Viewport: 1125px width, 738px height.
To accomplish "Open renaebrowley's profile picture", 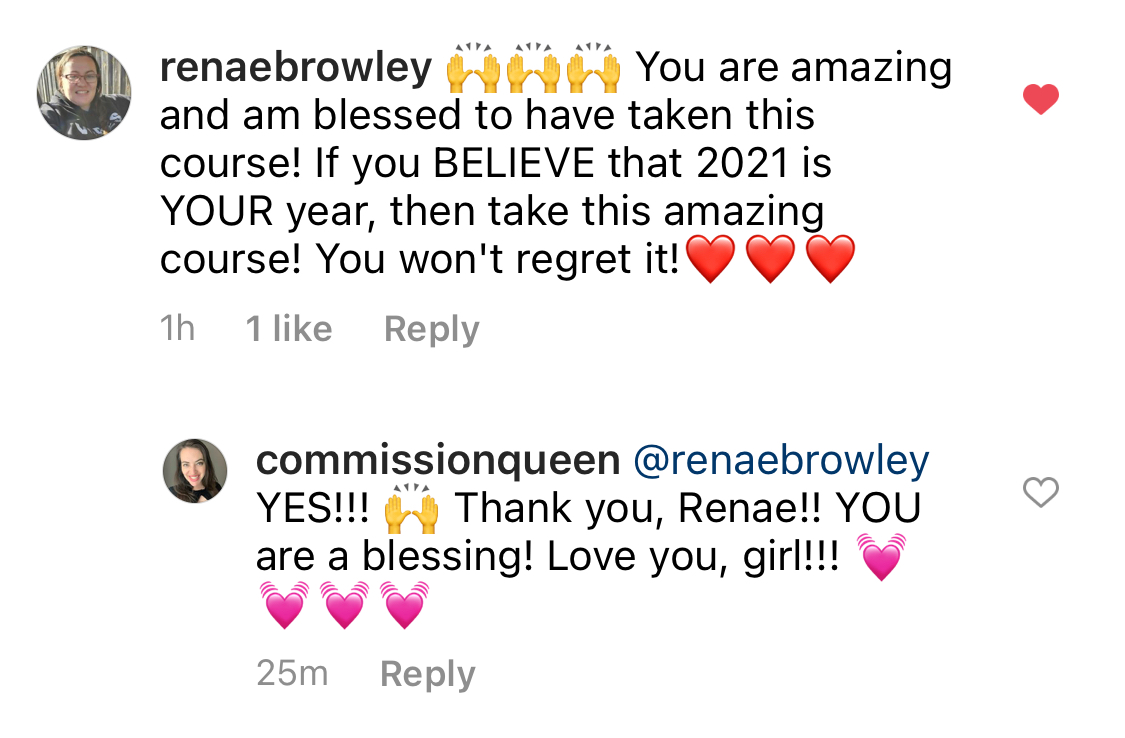I will tap(85, 93).
